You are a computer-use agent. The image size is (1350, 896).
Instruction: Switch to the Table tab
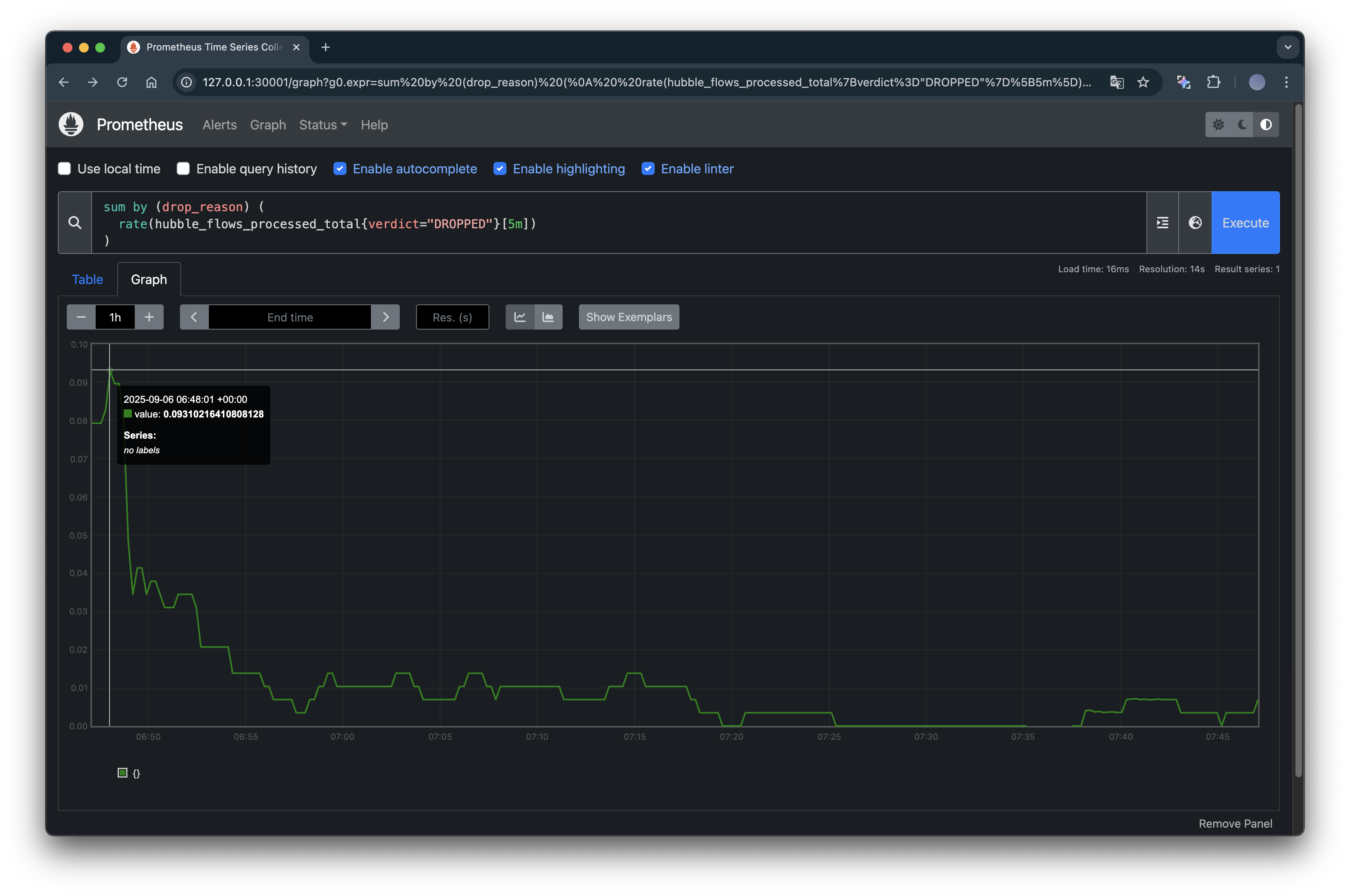(88, 280)
